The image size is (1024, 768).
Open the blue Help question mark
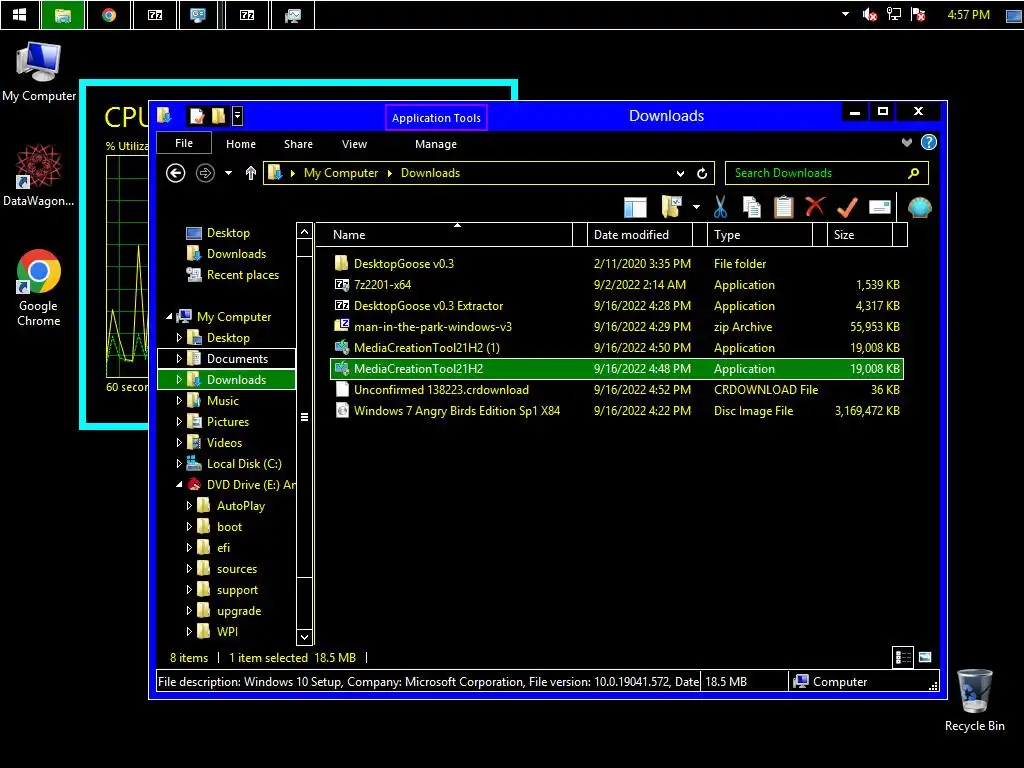pos(929,142)
